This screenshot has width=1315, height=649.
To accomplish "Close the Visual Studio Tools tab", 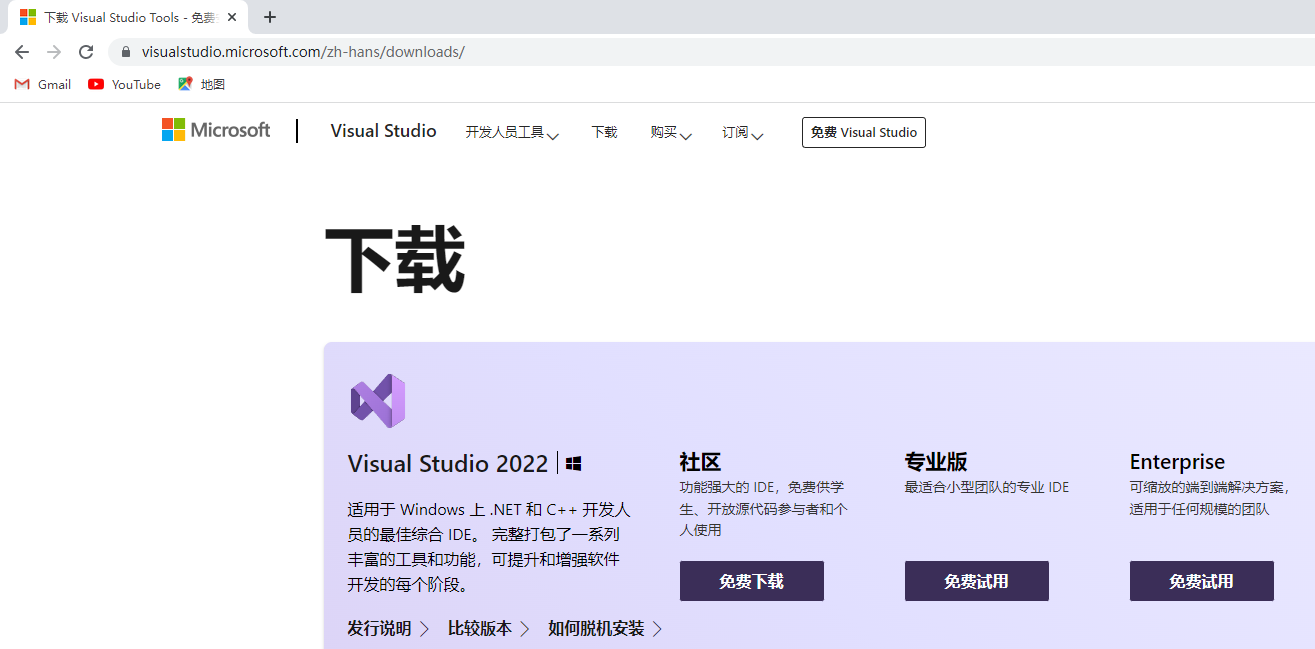I will click(x=232, y=17).
